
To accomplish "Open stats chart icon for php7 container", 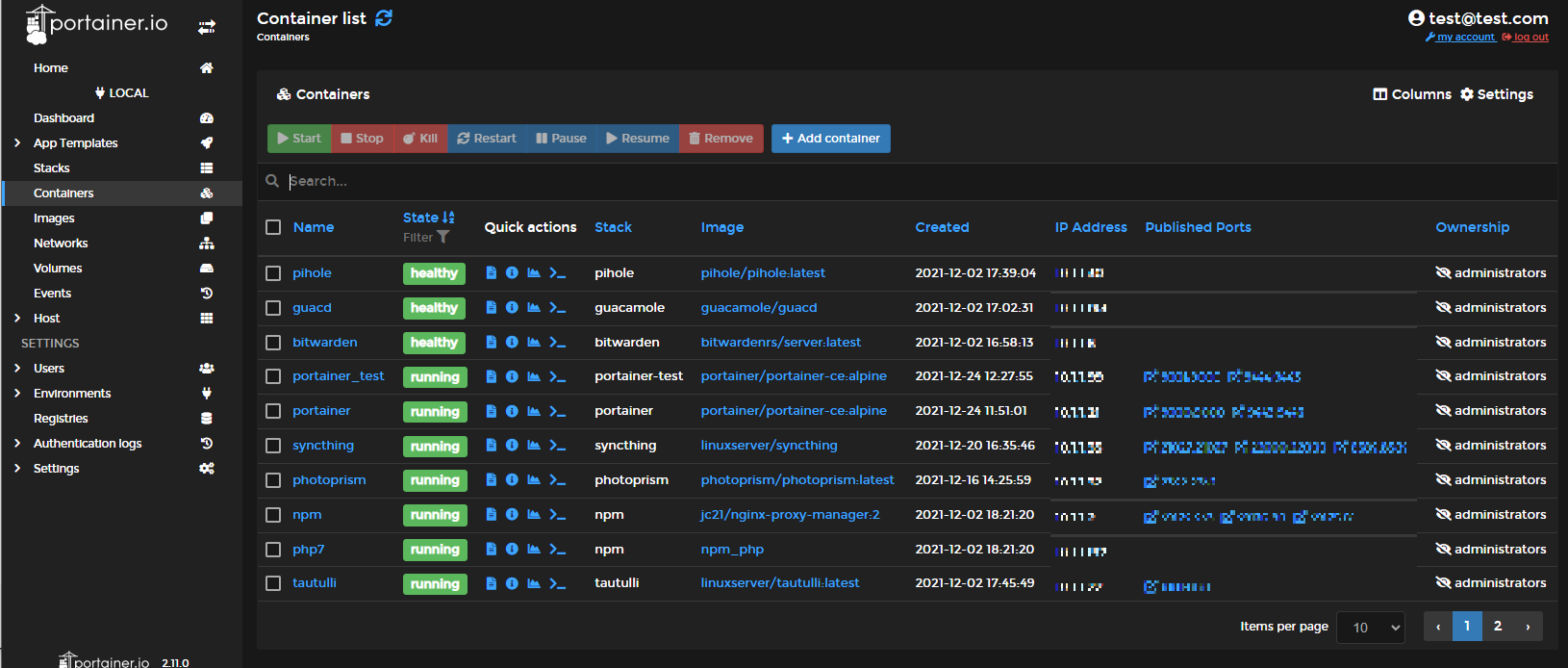I will [534, 549].
